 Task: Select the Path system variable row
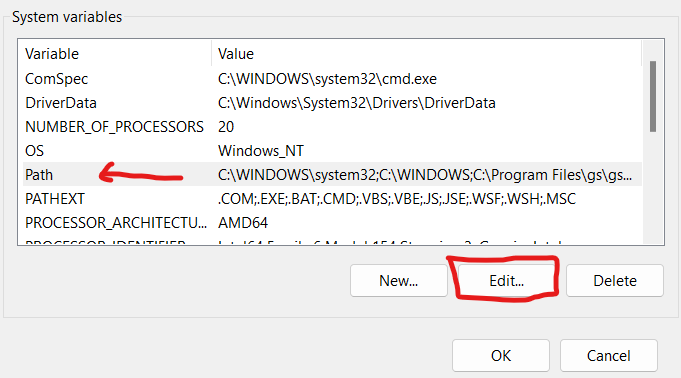332,175
